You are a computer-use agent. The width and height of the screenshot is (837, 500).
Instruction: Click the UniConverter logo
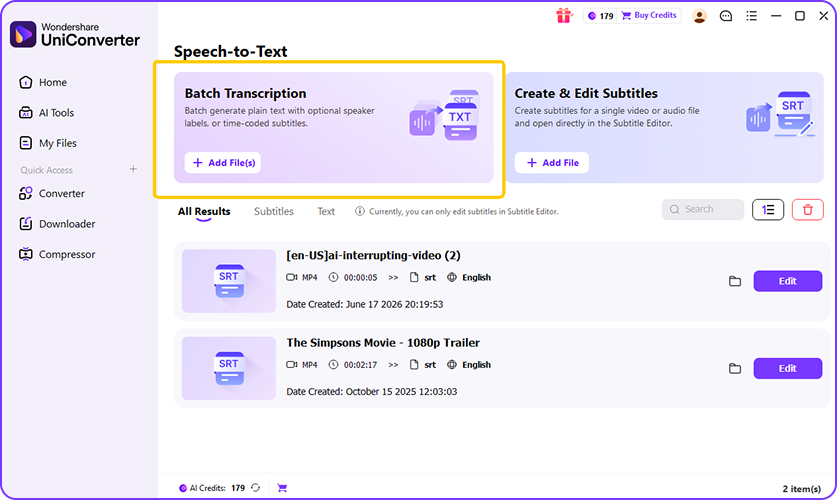75,34
